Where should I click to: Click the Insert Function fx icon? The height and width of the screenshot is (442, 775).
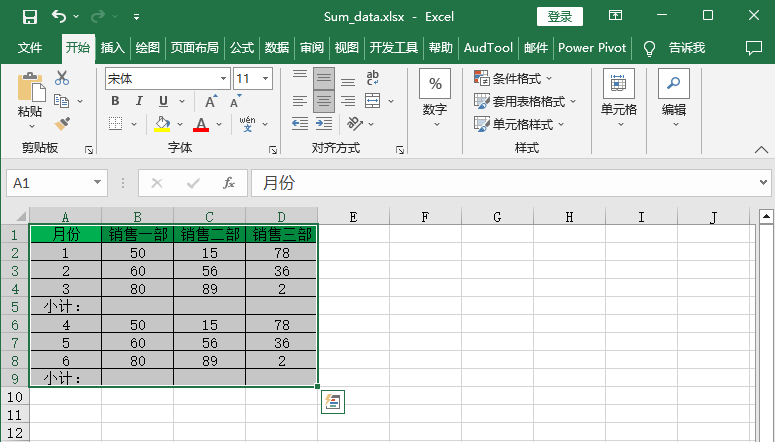(229, 183)
